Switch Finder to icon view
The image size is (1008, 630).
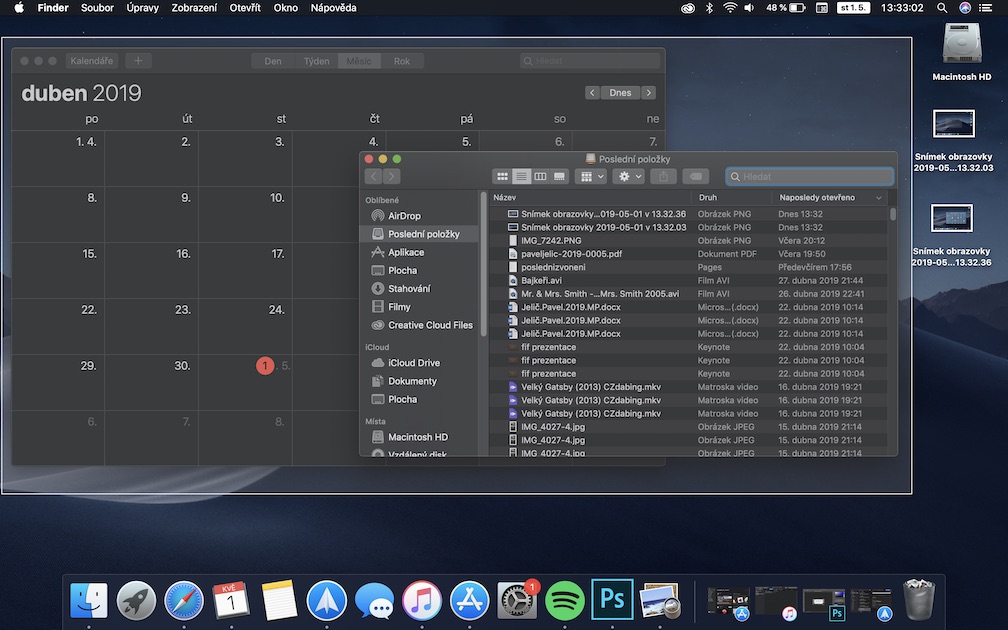pyautogui.click(x=502, y=176)
